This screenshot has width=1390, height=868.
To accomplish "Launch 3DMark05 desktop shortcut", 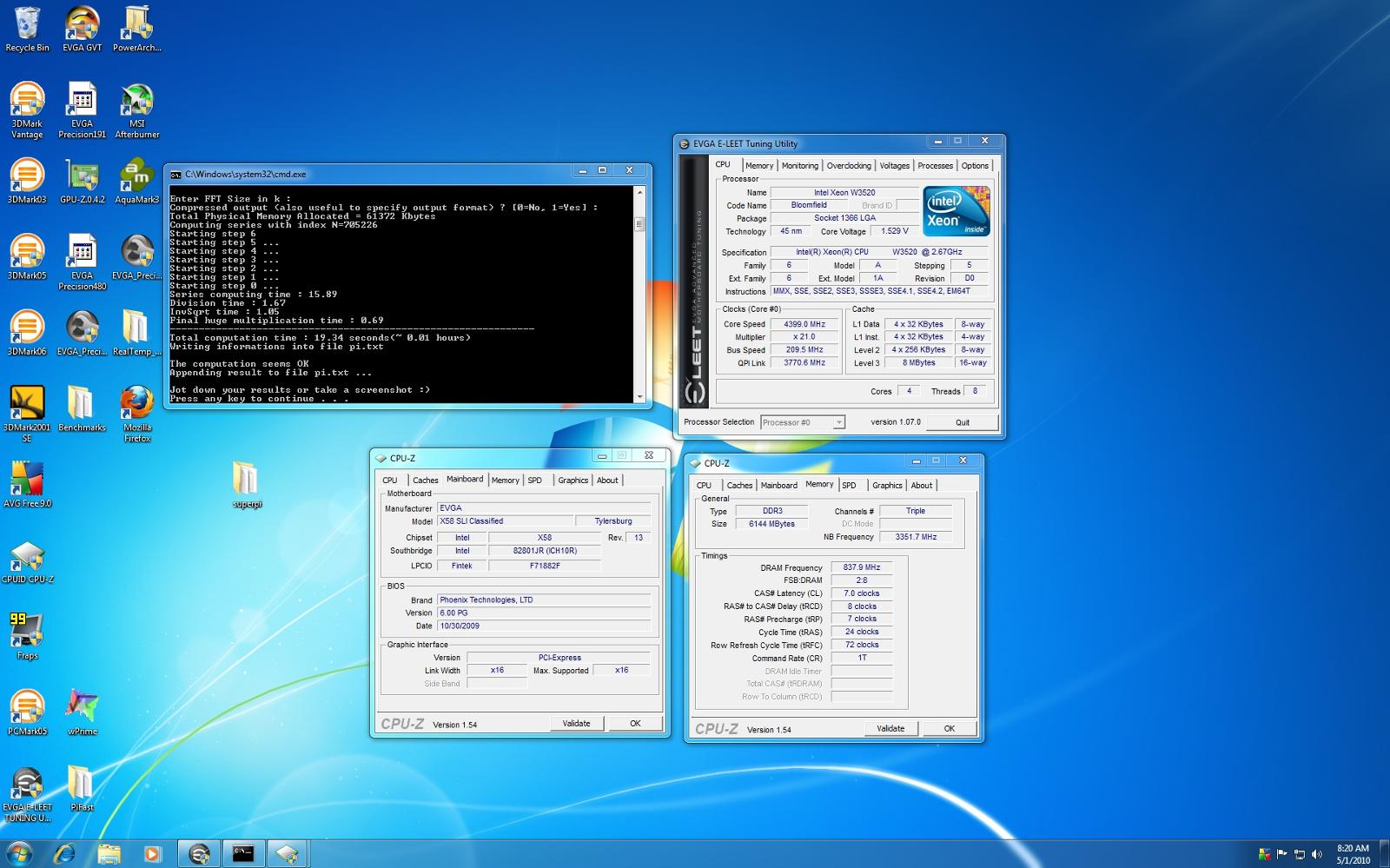I will pos(27,257).
